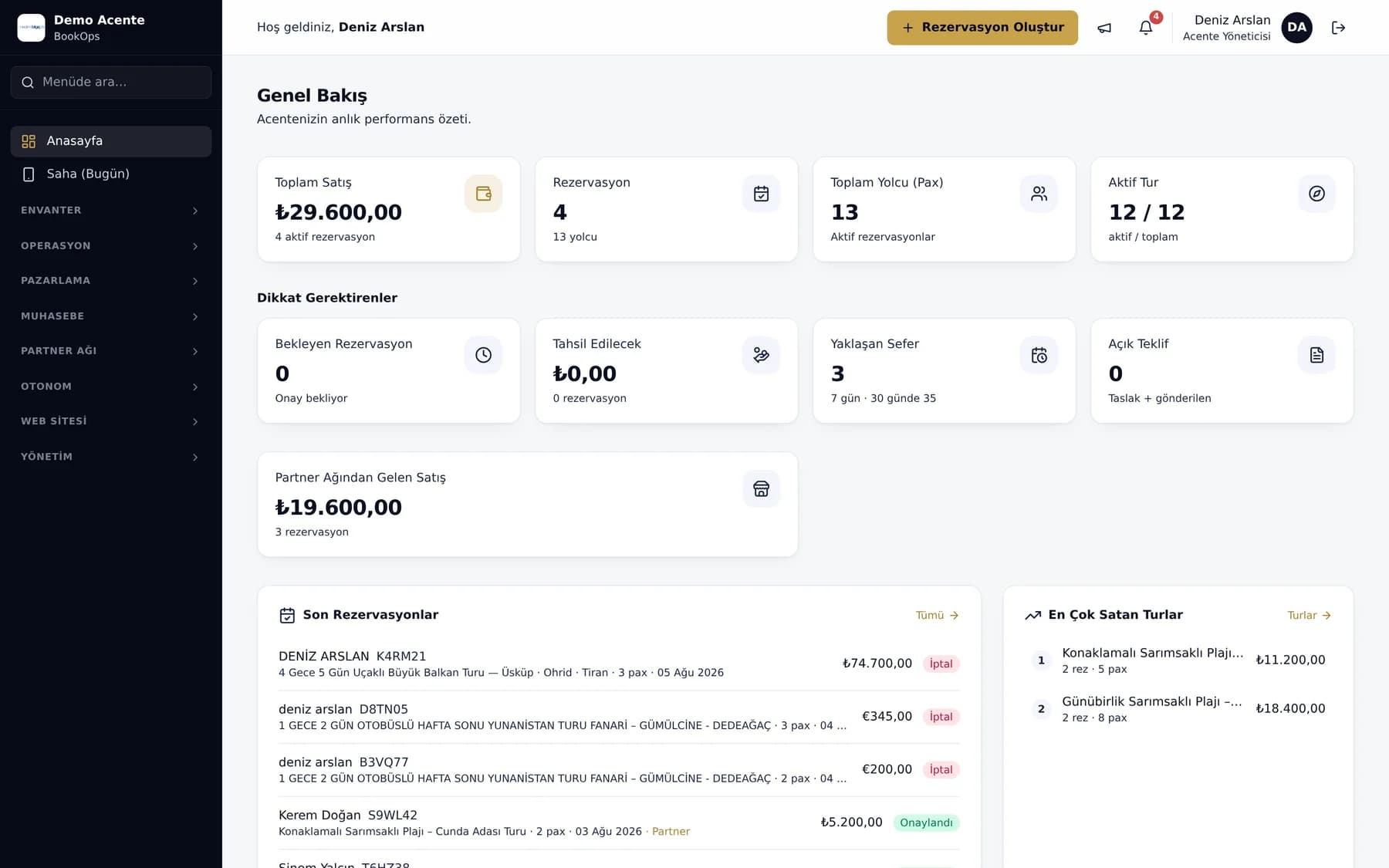1389x868 pixels.
Task: Click the Partner tag on S9WL42 row
Action: click(x=671, y=831)
